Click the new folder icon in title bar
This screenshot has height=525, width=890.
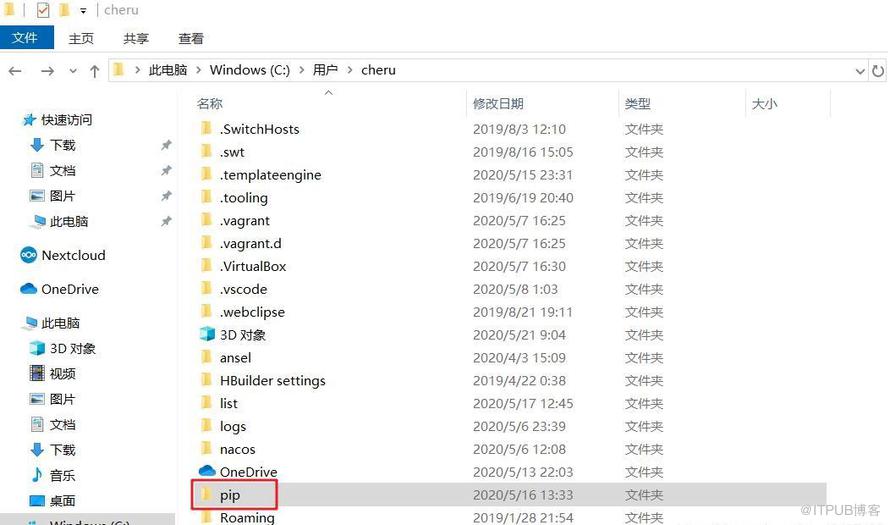click(64, 10)
